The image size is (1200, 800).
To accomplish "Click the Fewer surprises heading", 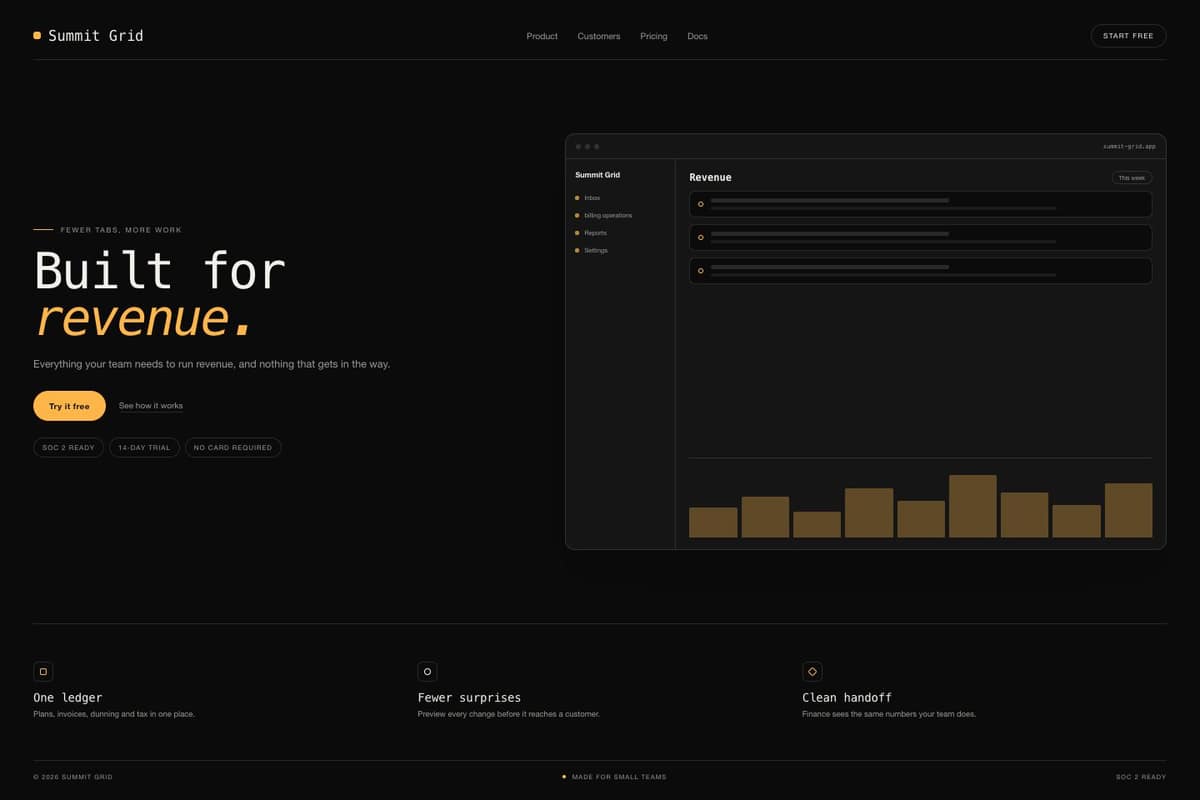I will click(x=469, y=697).
